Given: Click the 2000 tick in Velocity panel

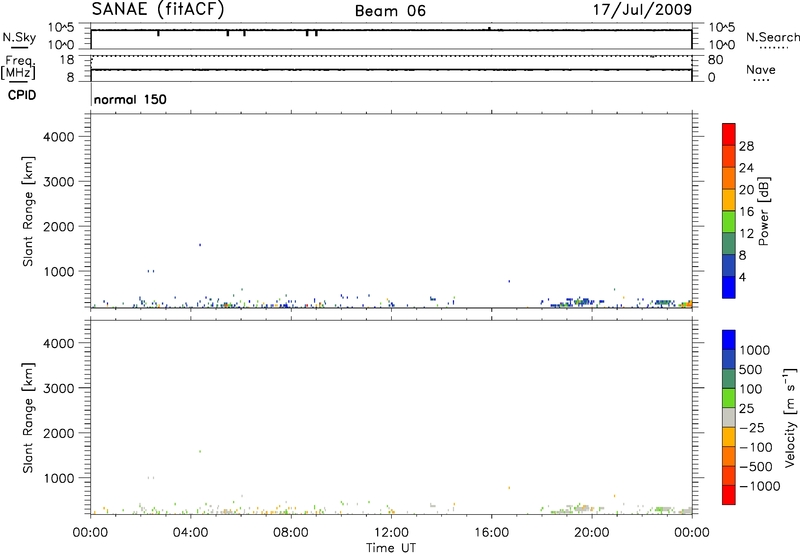Looking at the screenshot, I should click(59, 433).
